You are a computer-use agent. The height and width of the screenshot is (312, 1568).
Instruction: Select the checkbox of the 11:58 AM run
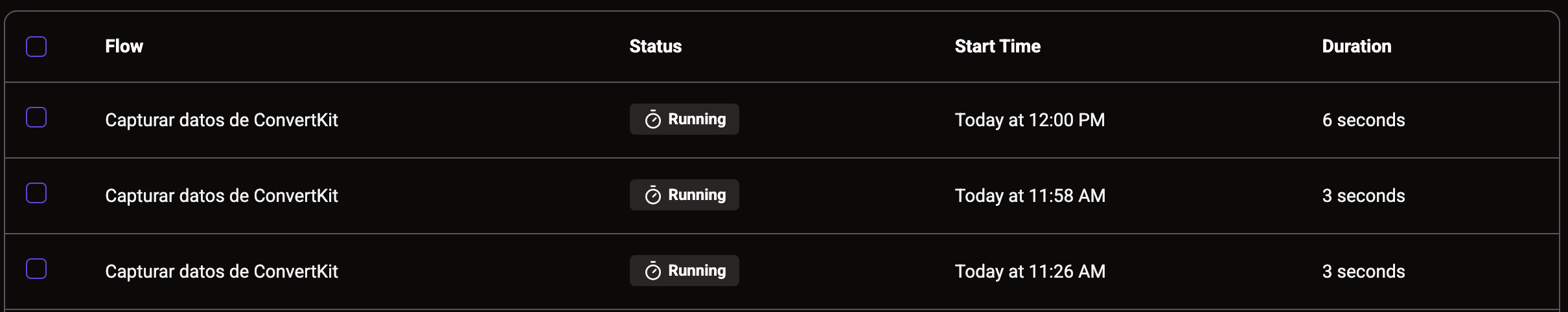click(x=36, y=193)
